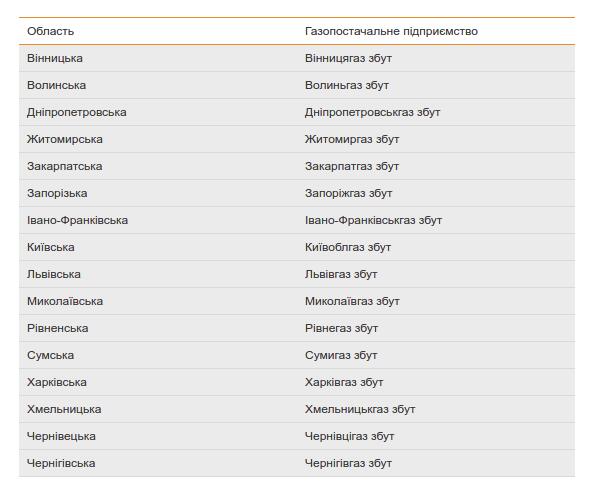Click "Київоблгаз збут" supplier entry
Image resolution: width=604 pixels, height=498 pixels.
(x=348, y=247)
